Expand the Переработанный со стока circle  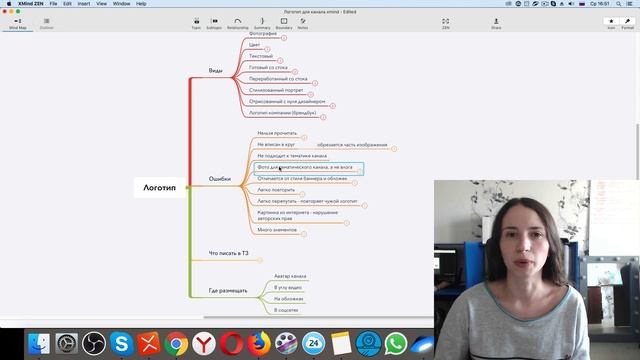315,83
